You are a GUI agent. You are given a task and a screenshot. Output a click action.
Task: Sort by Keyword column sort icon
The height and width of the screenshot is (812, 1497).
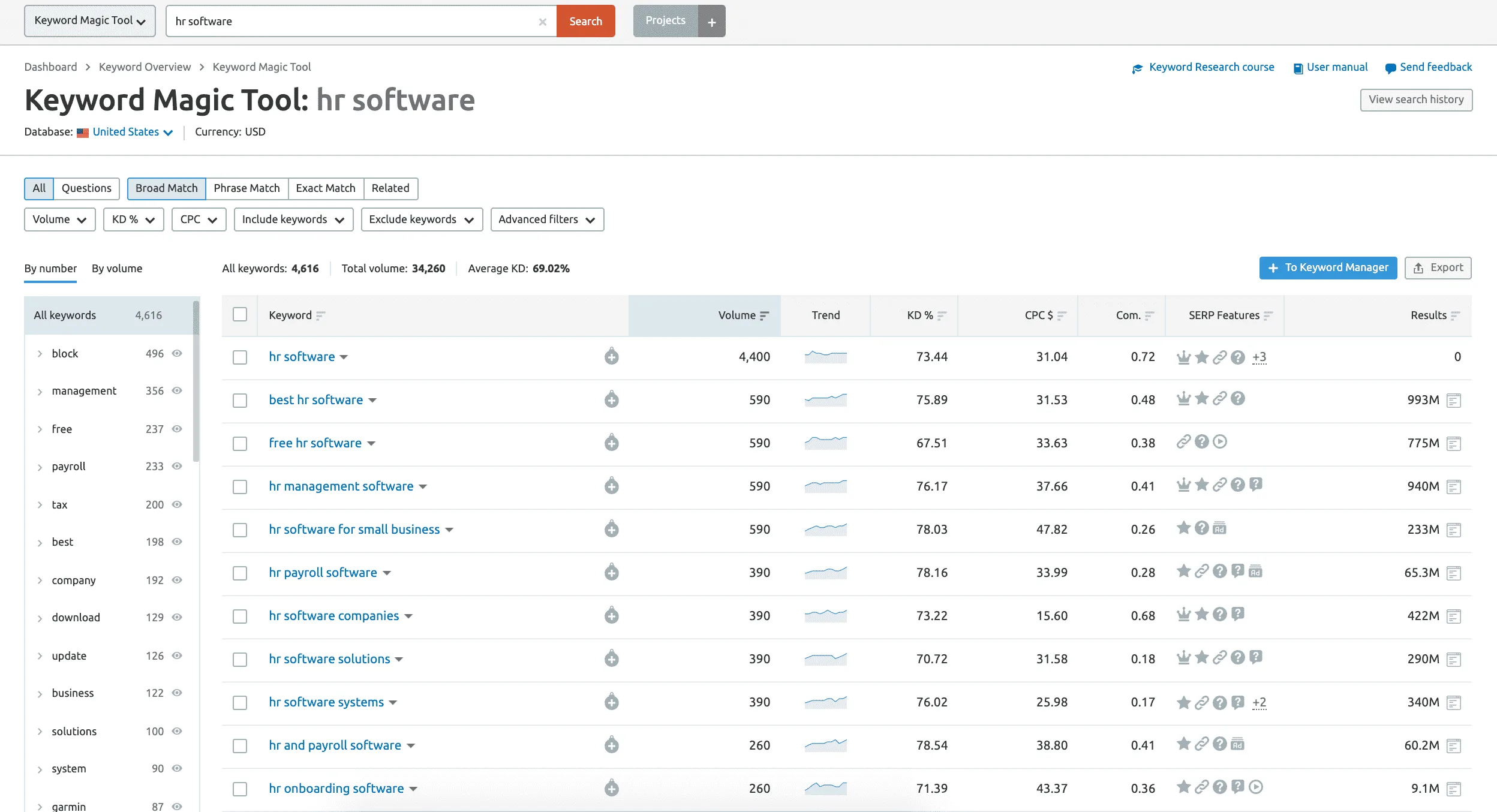tap(321, 315)
